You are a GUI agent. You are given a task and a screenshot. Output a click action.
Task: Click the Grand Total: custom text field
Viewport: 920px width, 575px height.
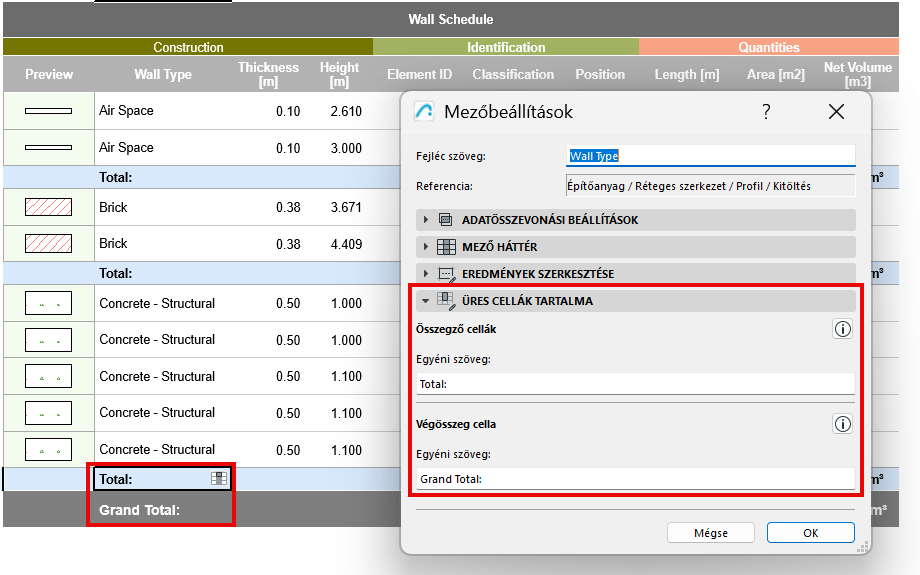(635, 479)
